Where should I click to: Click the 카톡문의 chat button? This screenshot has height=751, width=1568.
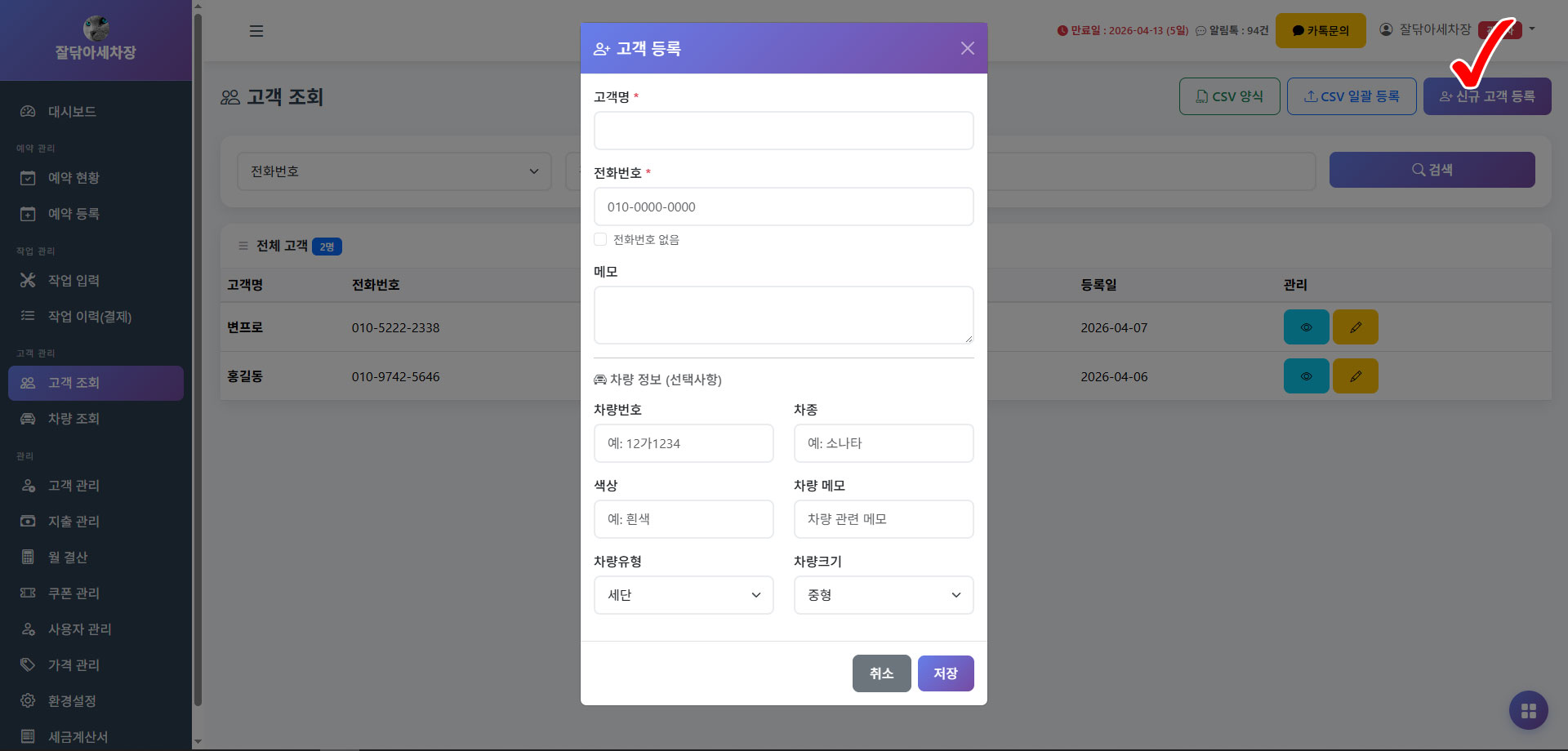[x=1320, y=31]
